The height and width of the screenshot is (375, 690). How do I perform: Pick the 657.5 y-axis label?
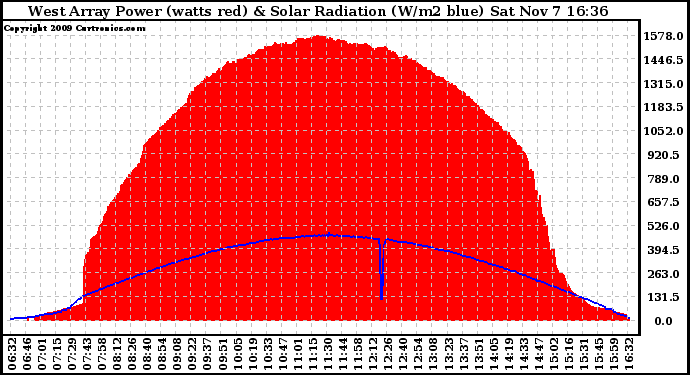tap(663, 202)
